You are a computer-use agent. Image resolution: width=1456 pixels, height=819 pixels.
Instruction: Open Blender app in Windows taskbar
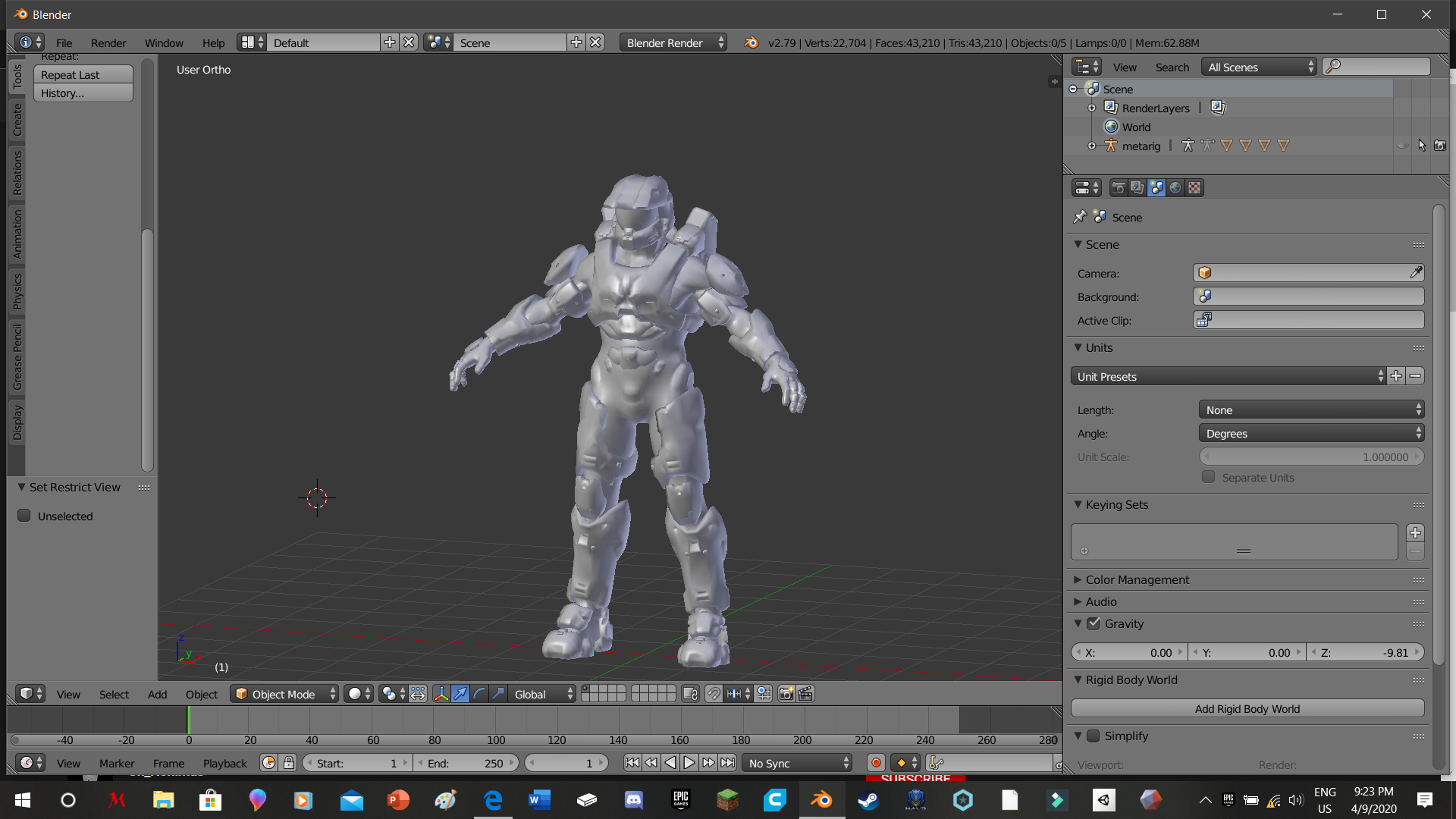point(821,800)
